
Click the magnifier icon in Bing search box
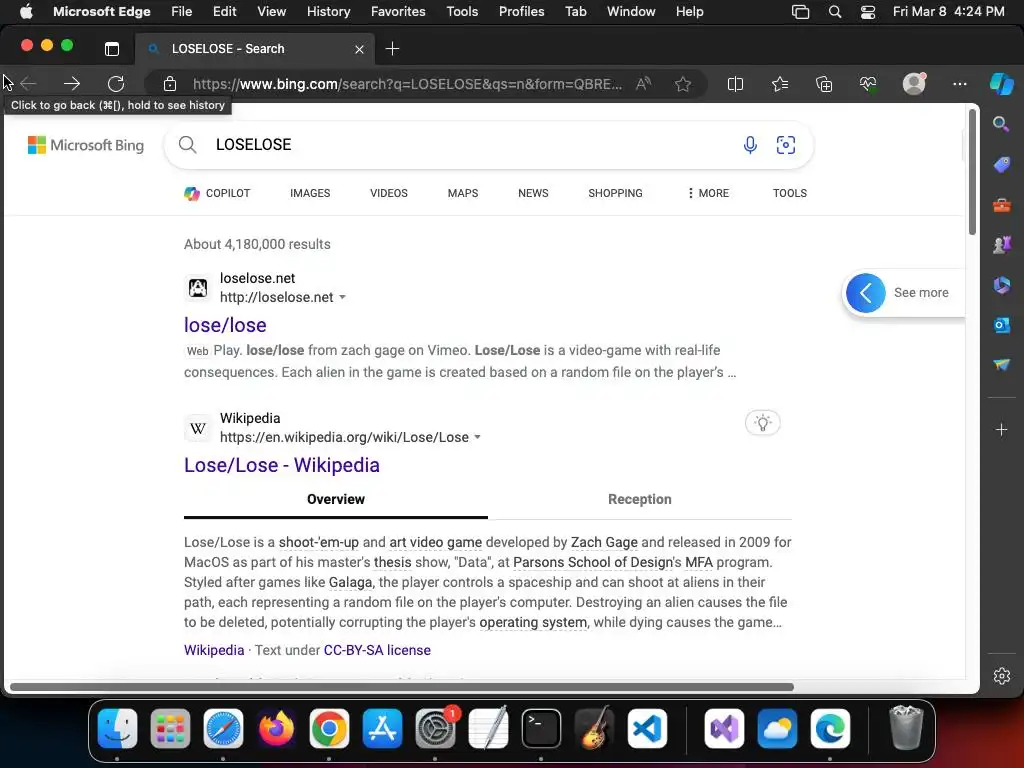(187, 145)
